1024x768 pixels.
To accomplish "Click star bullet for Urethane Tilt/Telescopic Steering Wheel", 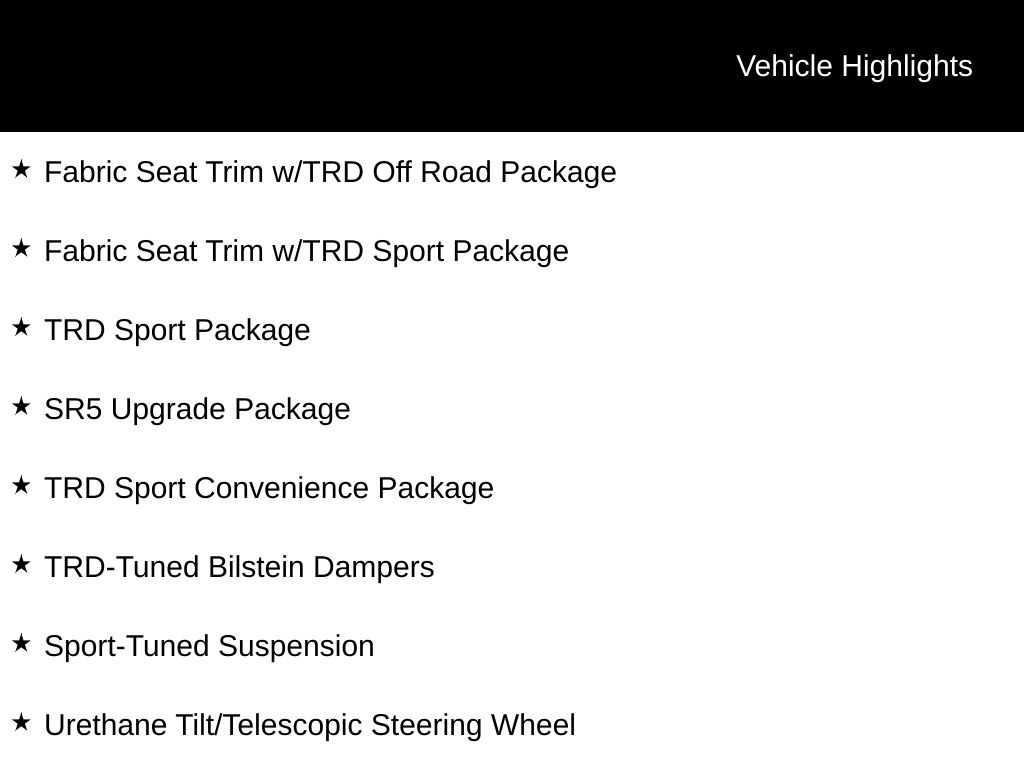I will tap(21, 723).
